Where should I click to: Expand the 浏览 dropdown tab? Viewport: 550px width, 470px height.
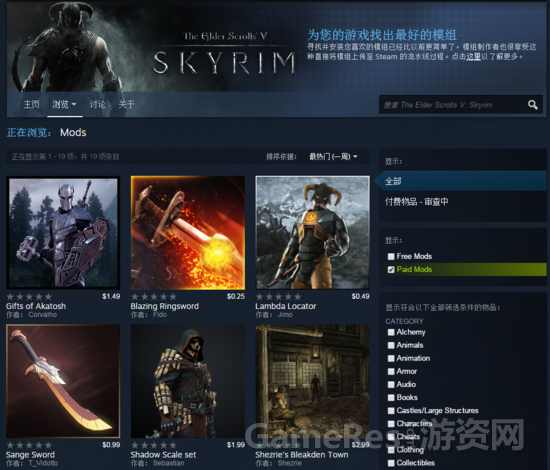(x=64, y=104)
